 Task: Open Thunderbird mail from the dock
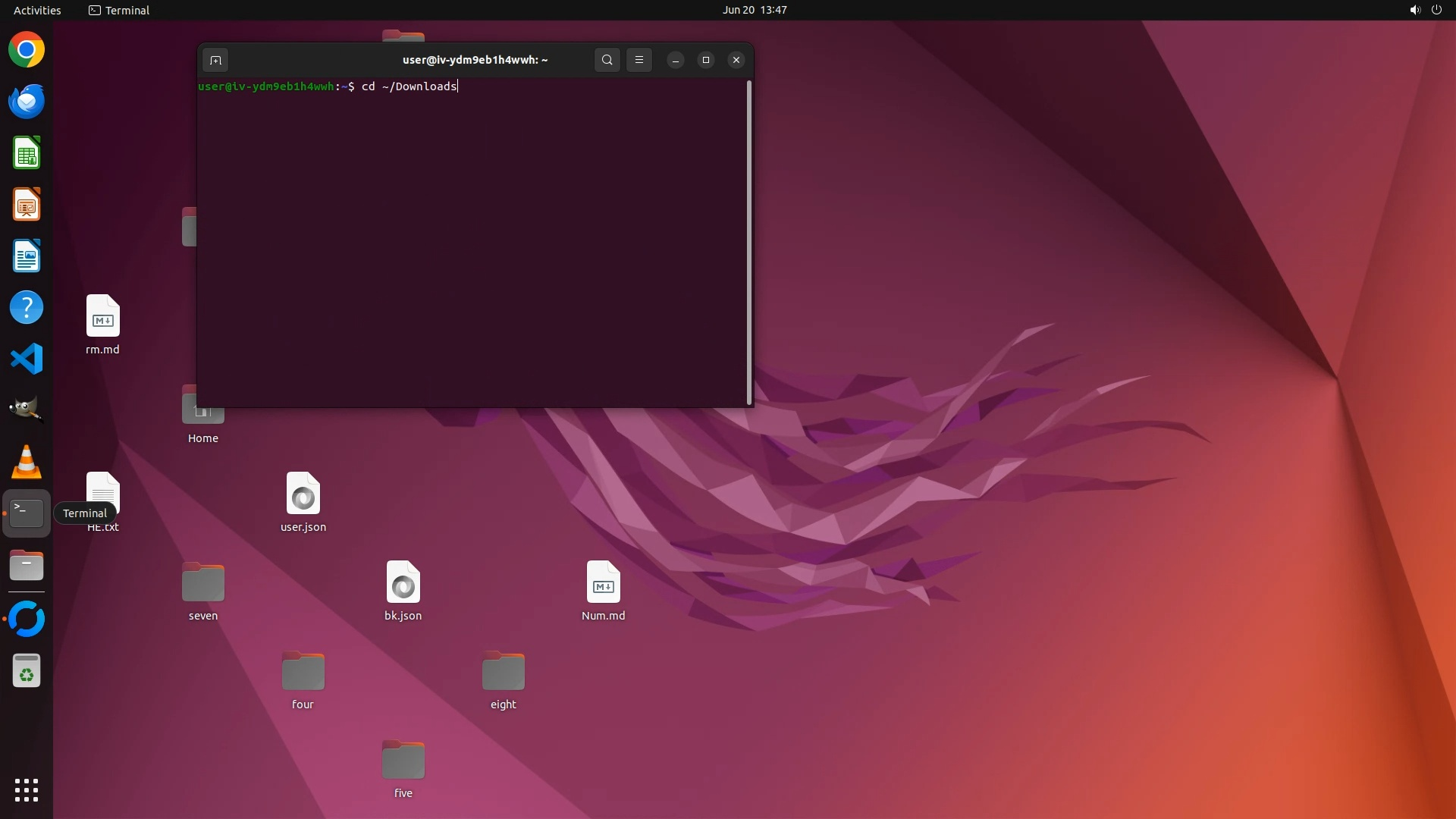click(x=27, y=102)
